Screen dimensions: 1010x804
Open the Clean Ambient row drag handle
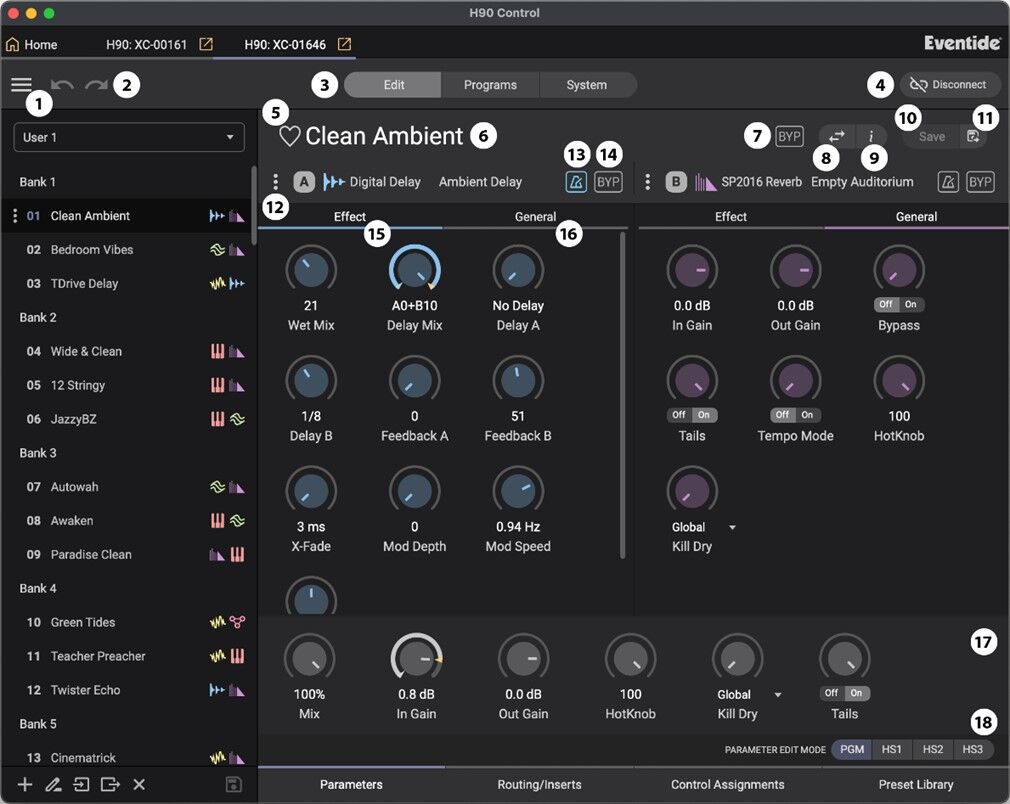(15, 216)
